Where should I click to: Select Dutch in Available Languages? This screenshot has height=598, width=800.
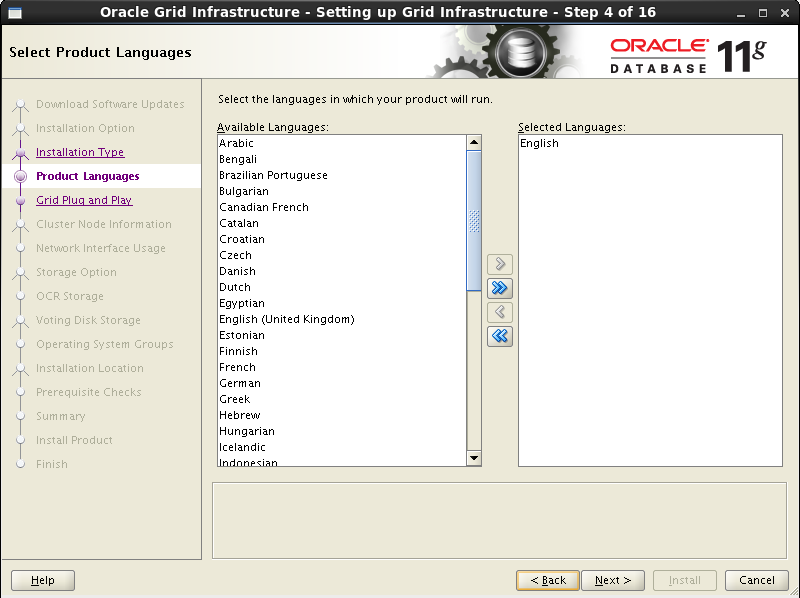click(x=342, y=287)
